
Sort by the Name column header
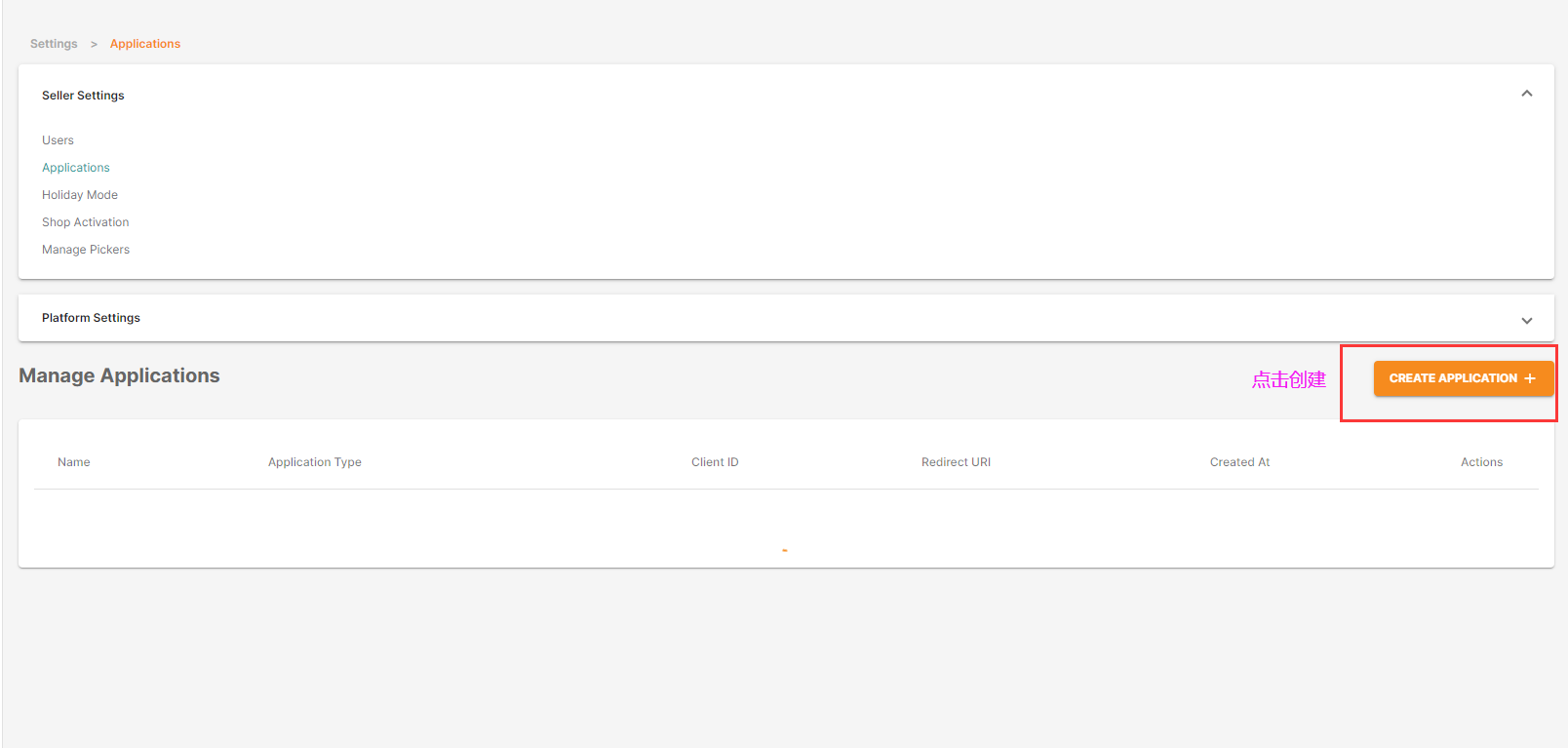(x=74, y=462)
